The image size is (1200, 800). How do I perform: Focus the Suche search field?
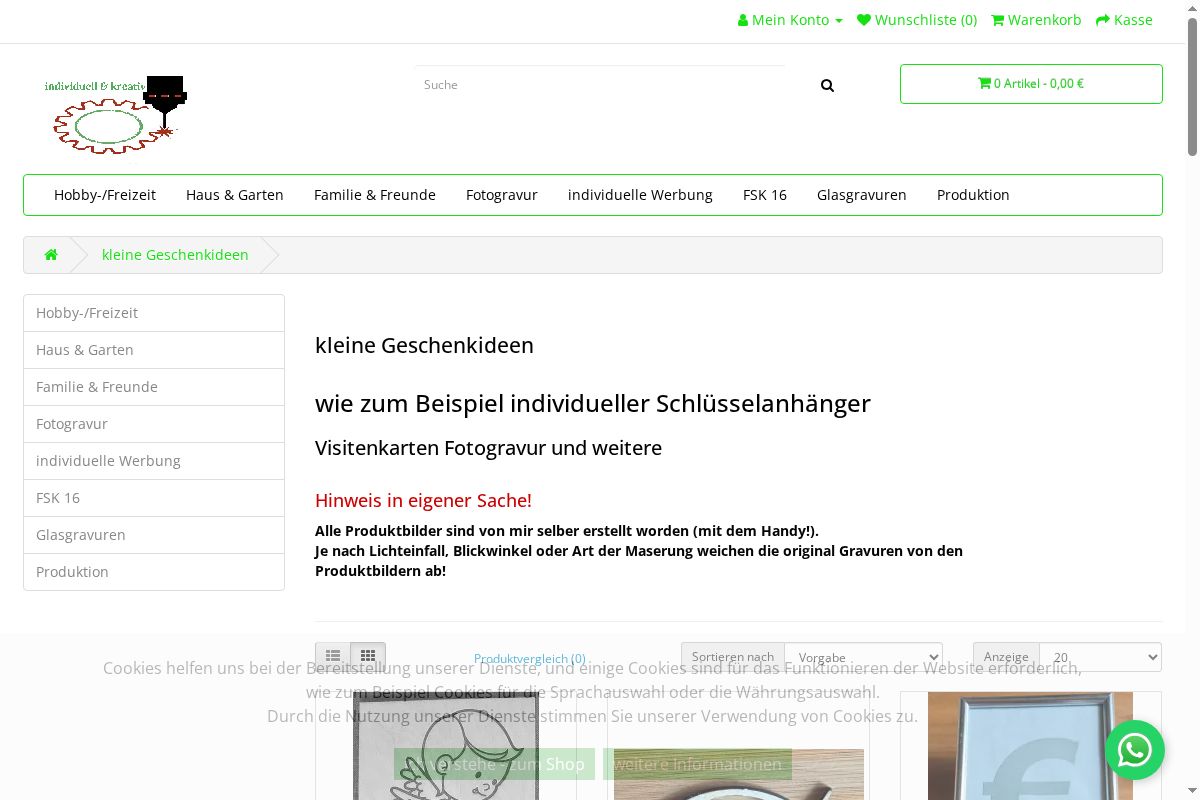coord(600,85)
